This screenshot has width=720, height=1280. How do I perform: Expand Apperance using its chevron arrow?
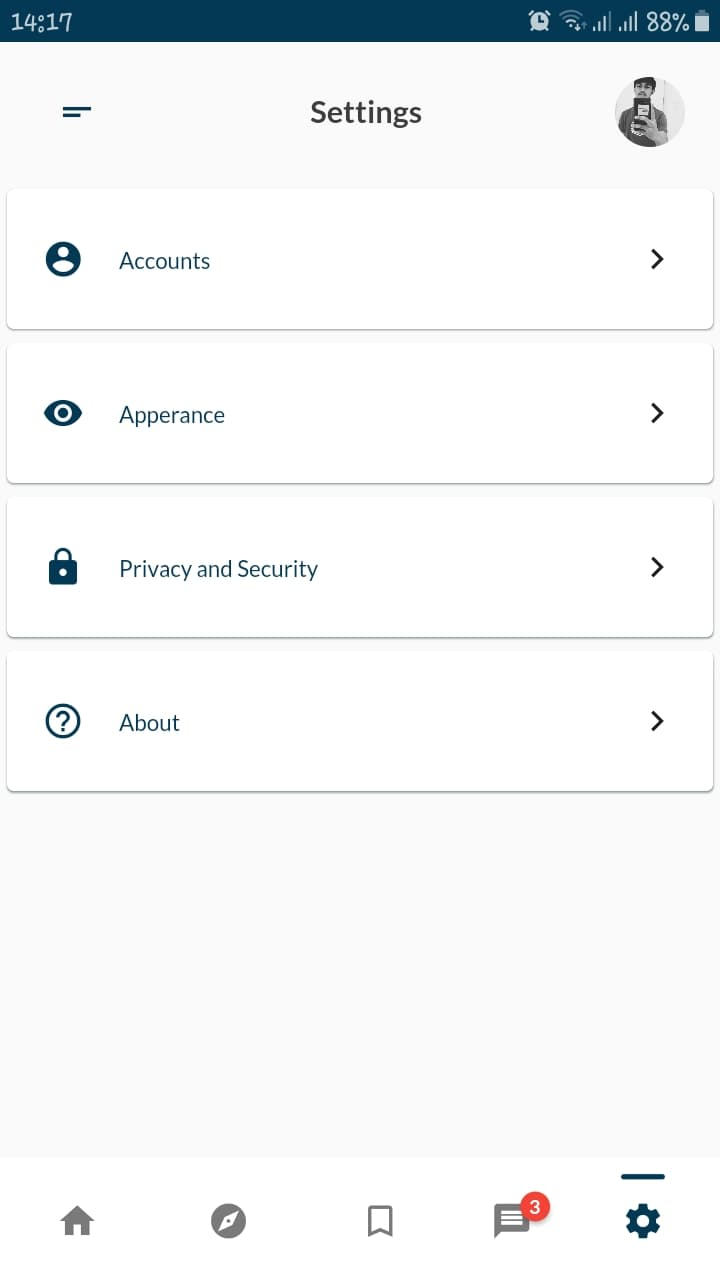click(657, 413)
